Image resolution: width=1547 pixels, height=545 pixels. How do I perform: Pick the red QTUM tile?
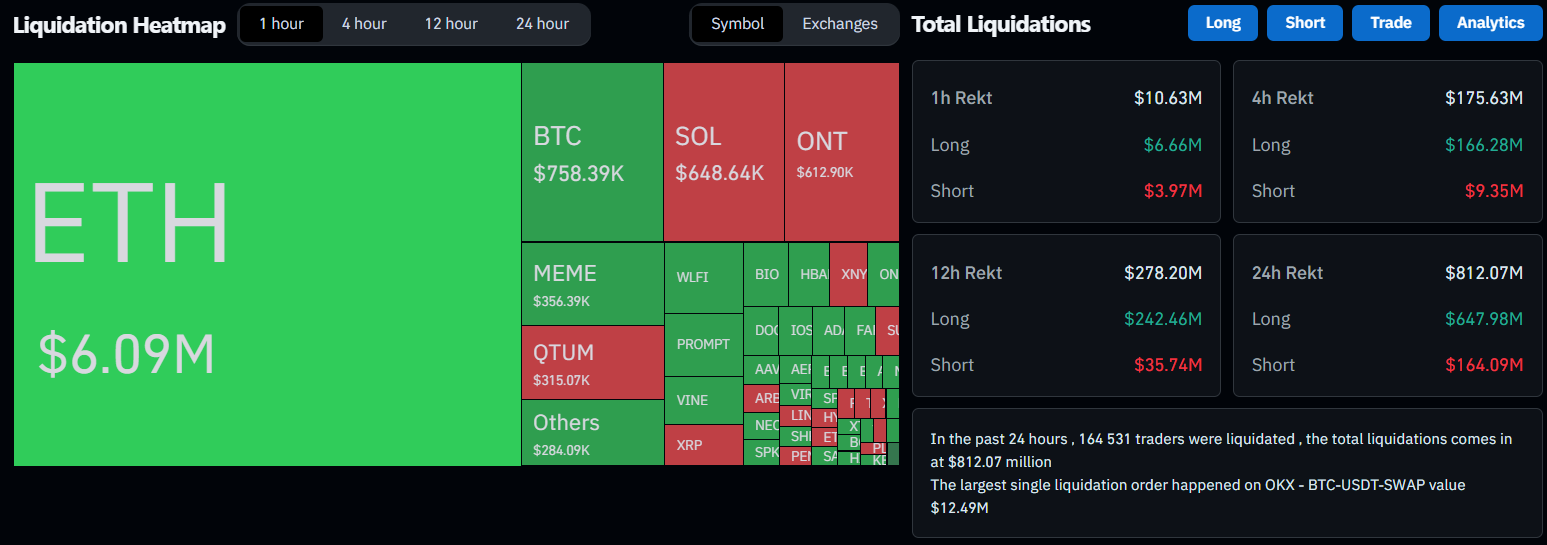[592, 362]
